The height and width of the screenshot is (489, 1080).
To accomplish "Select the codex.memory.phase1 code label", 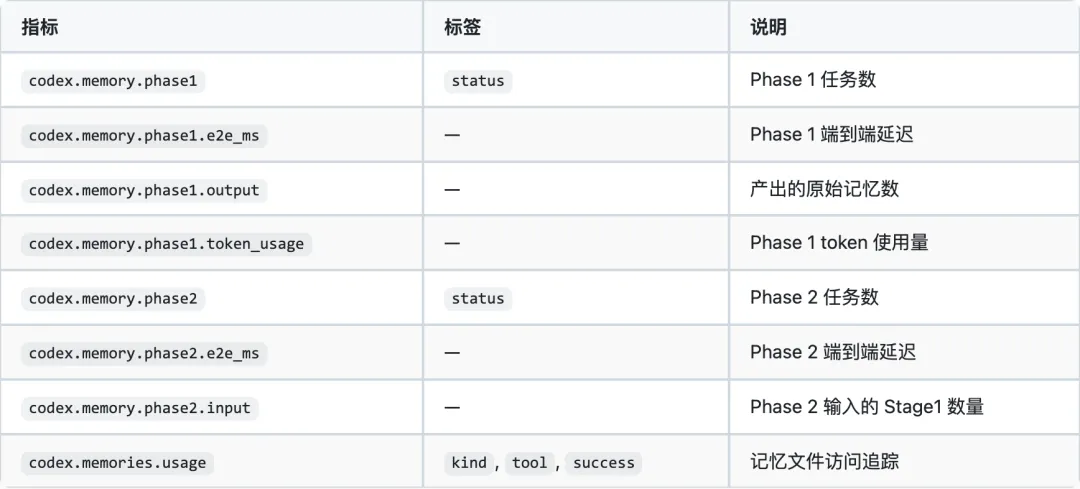I will click(x=113, y=81).
